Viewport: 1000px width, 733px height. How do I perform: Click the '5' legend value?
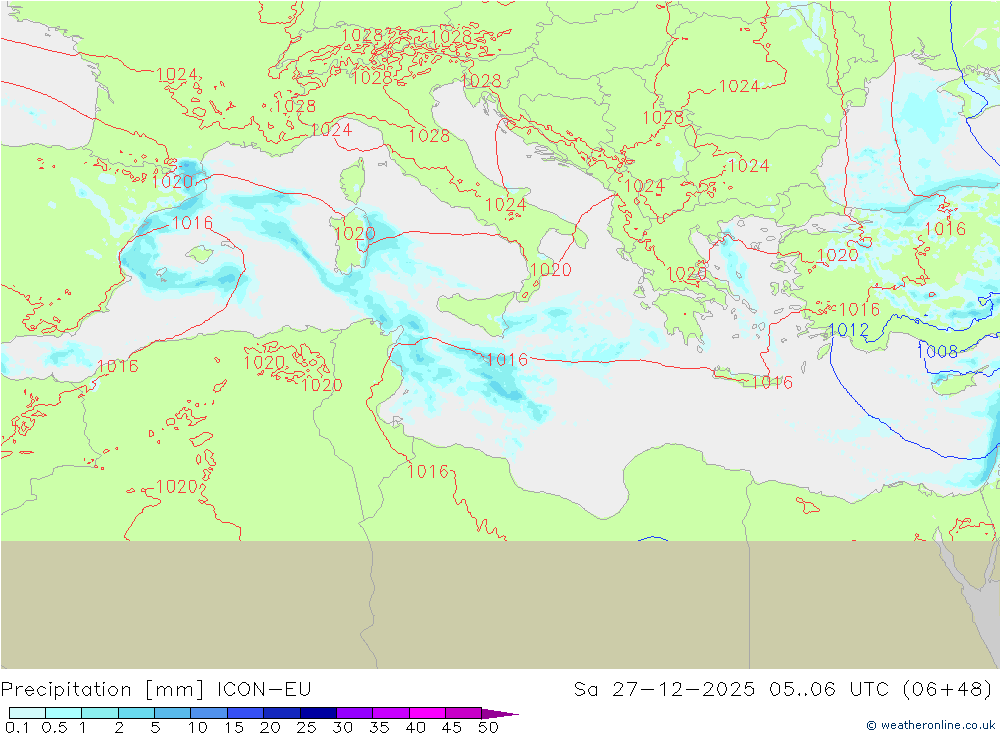tap(155, 727)
